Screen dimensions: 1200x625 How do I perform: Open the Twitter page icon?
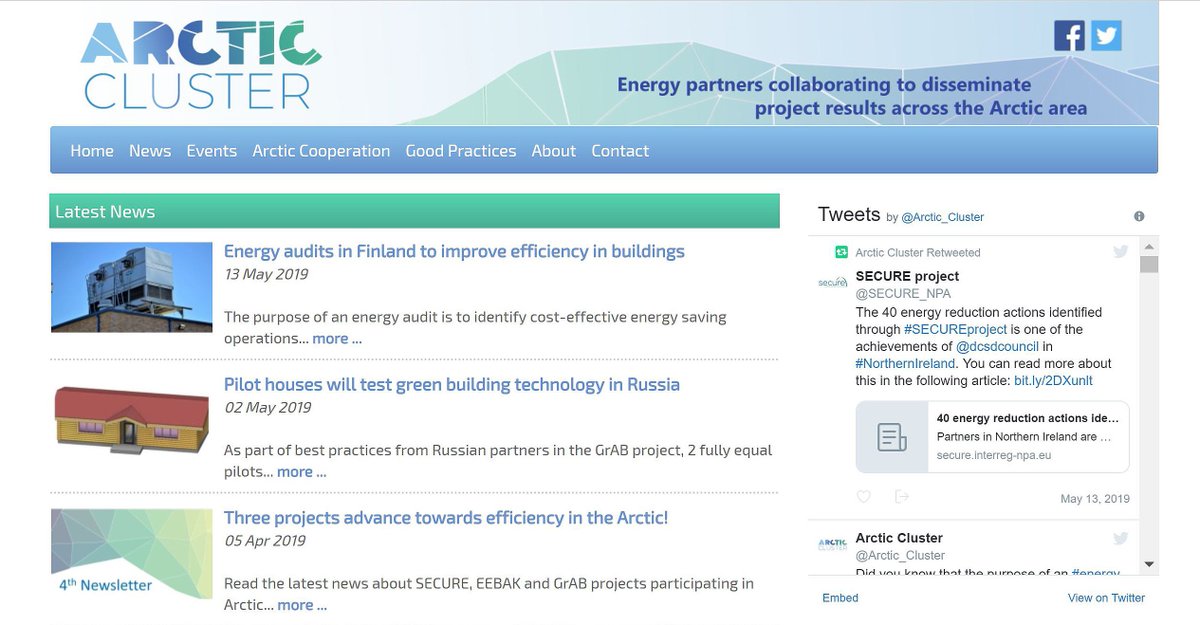pyautogui.click(x=1106, y=35)
